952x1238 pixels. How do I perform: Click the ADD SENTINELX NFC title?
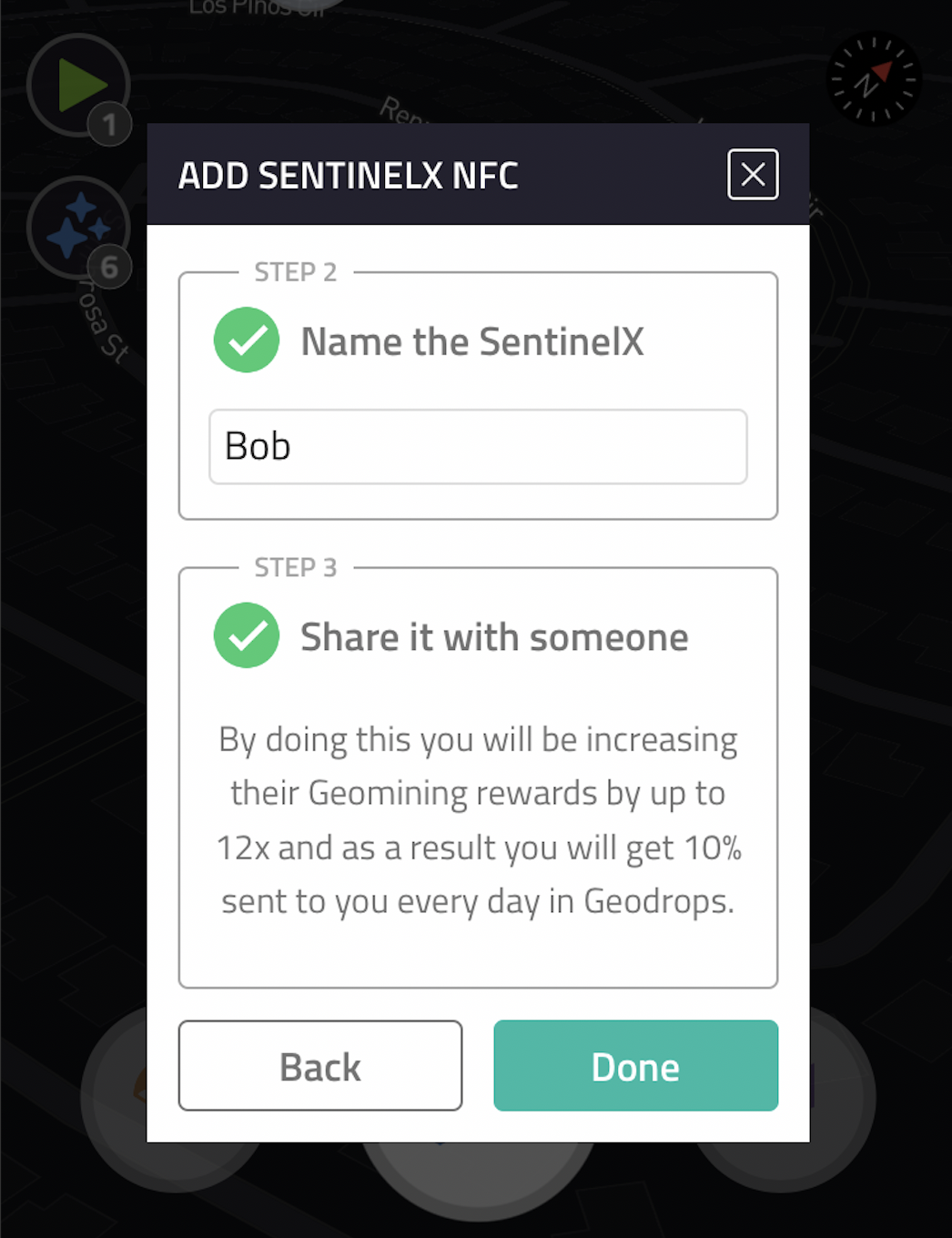tap(348, 176)
